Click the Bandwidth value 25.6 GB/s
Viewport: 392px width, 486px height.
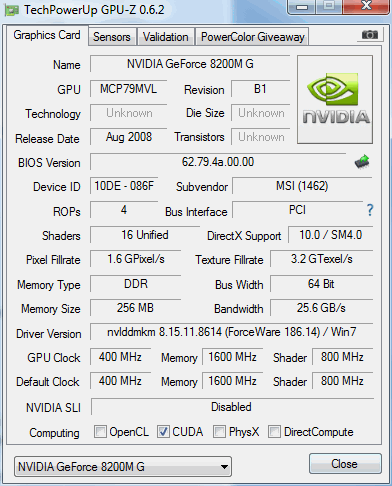(321, 308)
